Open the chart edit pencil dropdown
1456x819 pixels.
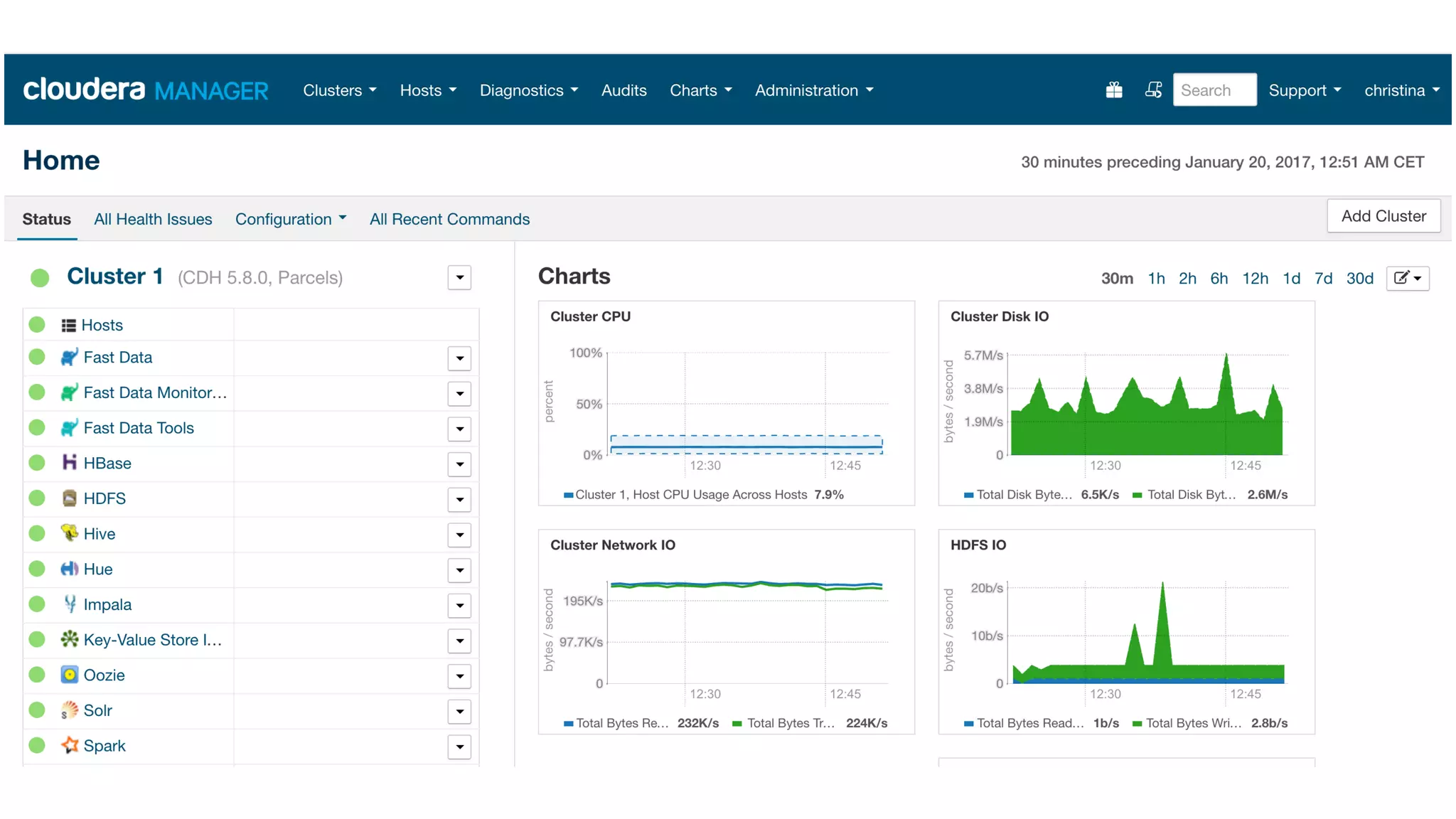point(1407,278)
